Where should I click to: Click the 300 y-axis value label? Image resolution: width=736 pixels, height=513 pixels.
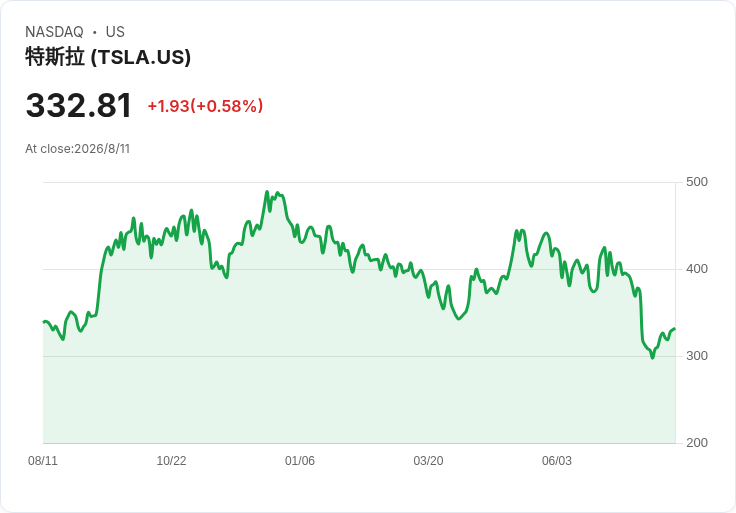[x=697, y=356]
